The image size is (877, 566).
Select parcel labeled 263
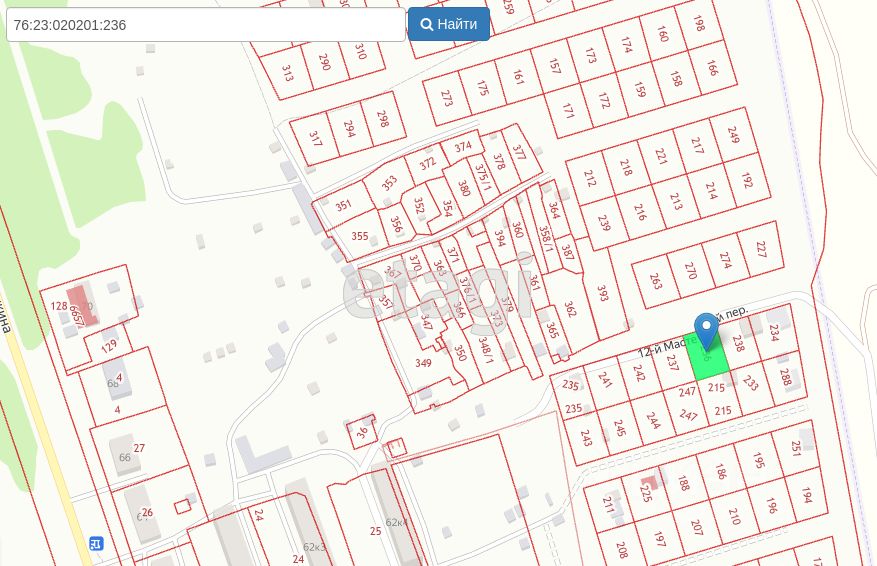pyautogui.click(x=656, y=281)
